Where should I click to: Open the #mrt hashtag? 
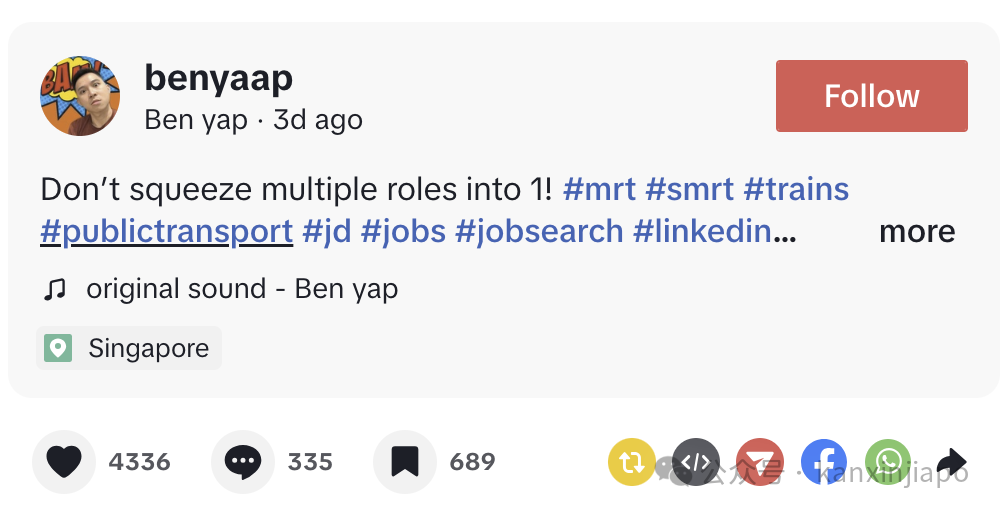click(599, 189)
